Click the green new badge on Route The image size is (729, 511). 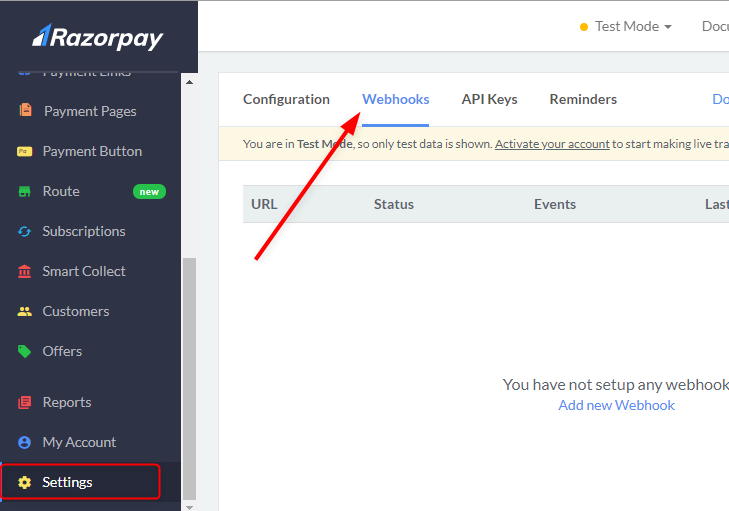[x=149, y=192]
